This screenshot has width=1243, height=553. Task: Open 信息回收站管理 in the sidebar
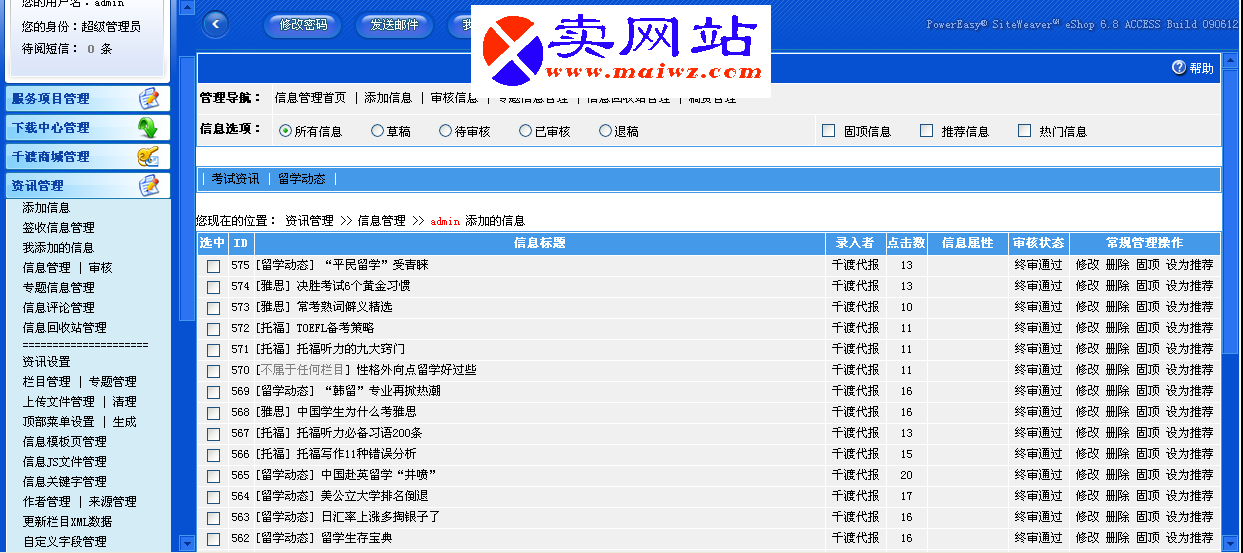pyautogui.click(x=65, y=328)
